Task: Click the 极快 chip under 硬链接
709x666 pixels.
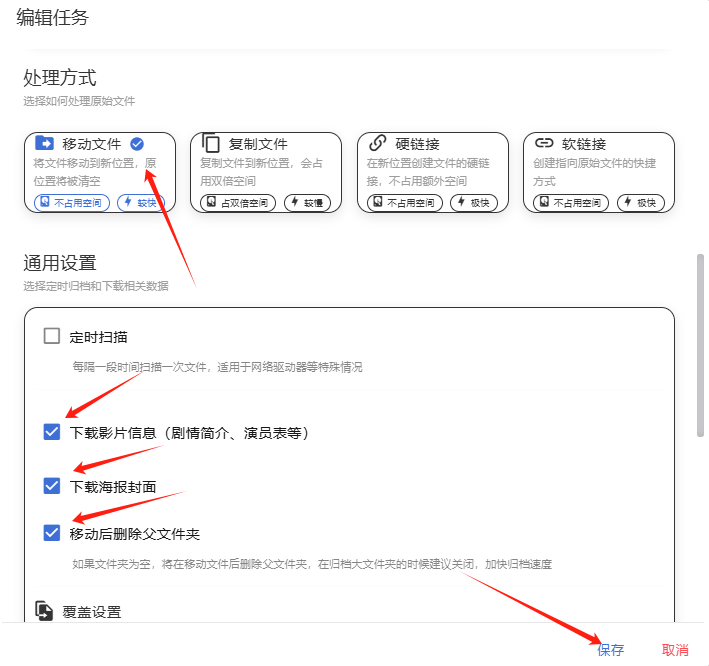Action: point(474,203)
